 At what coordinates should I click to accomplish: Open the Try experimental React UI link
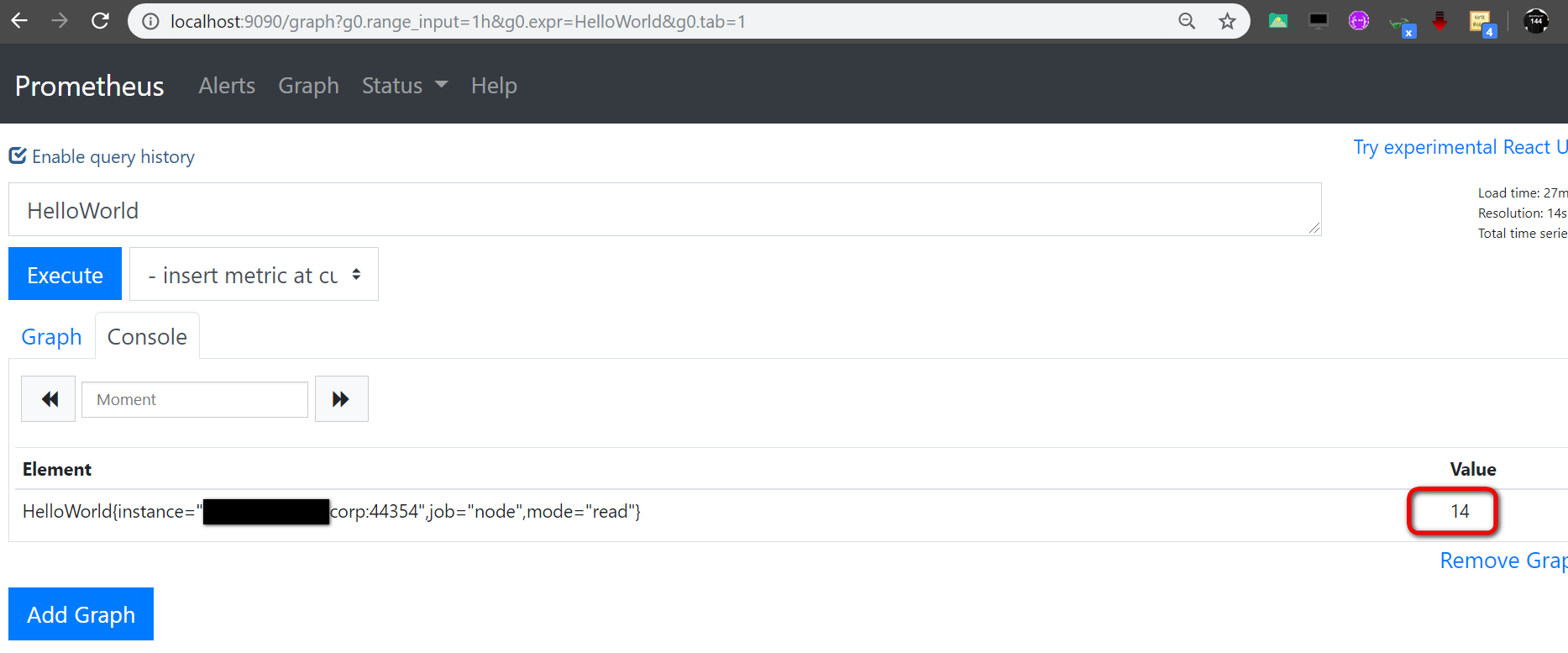(x=1460, y=147)
